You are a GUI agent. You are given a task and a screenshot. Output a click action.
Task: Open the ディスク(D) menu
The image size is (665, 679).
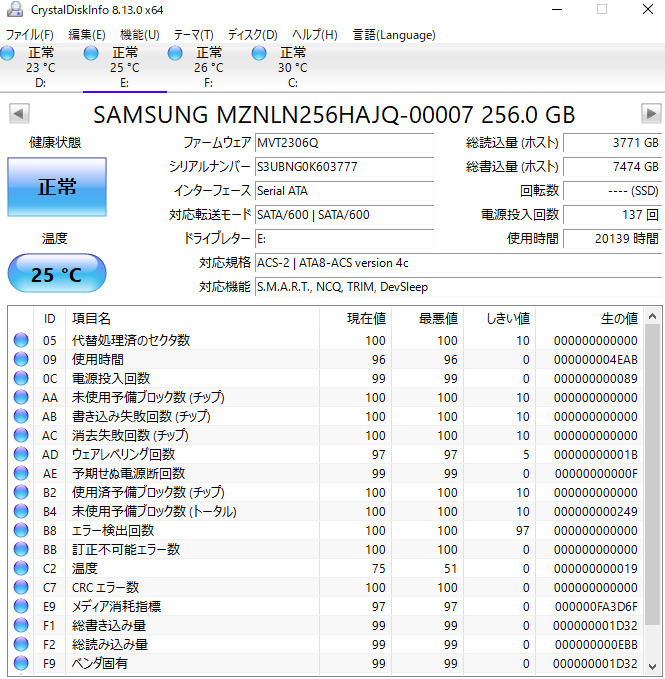[252, 35]
